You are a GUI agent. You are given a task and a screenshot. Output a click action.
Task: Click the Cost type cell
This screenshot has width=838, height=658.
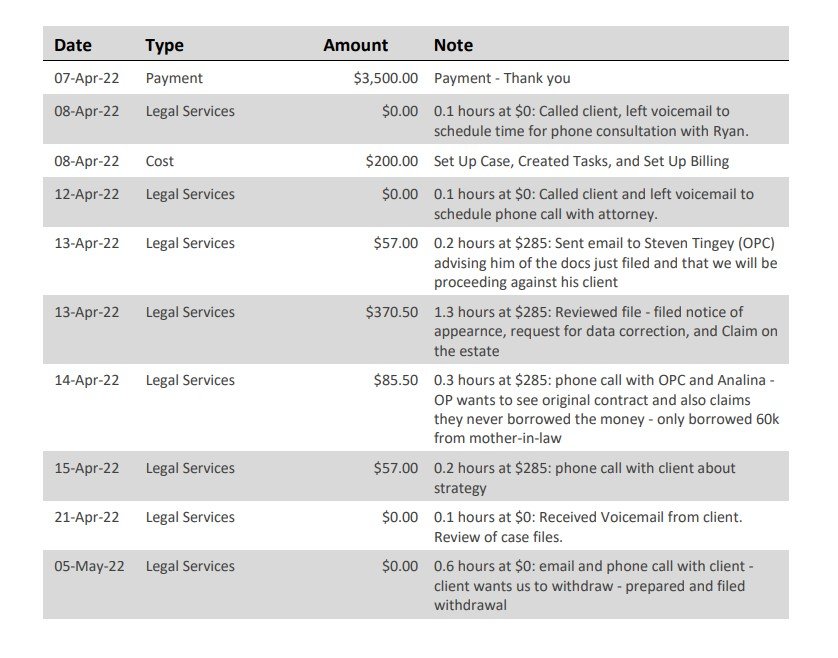click(159, 161)
